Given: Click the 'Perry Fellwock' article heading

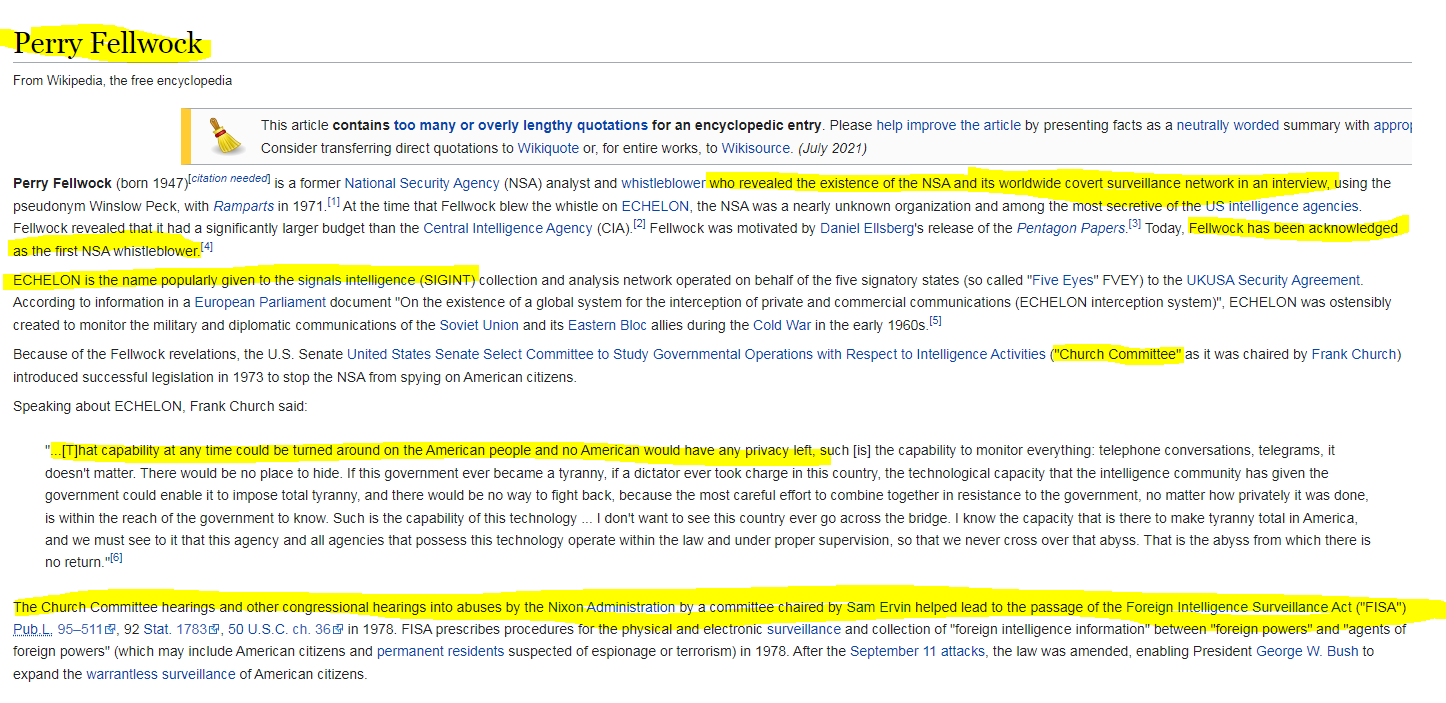Looking at the screenshot, I should [x=108, y=44].
